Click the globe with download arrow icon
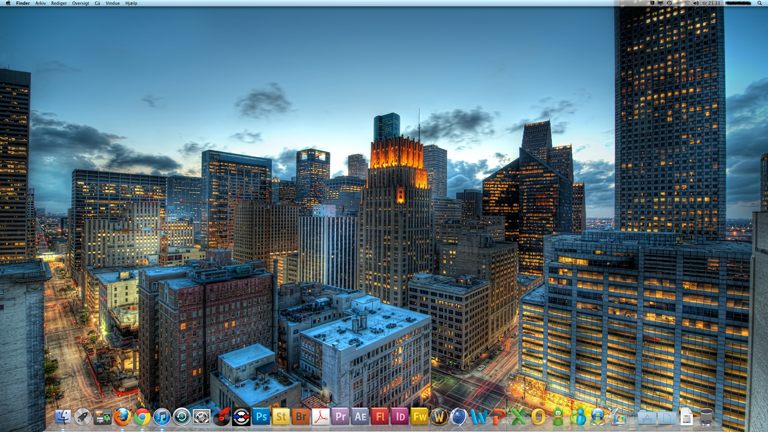The height and width of the screenshot is (432, 768). pos(598,417)
